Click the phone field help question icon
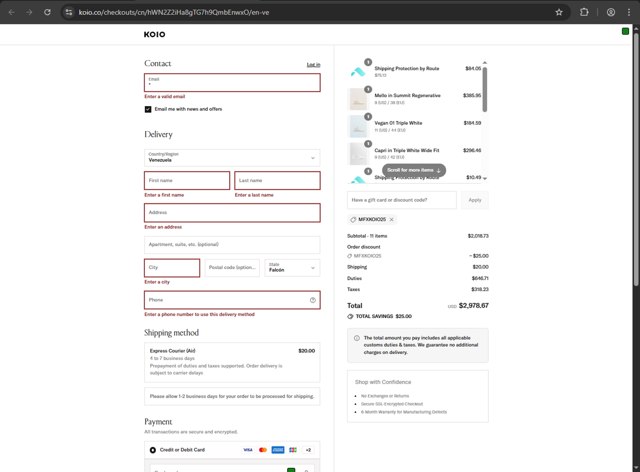 click(x=313, y=300)
